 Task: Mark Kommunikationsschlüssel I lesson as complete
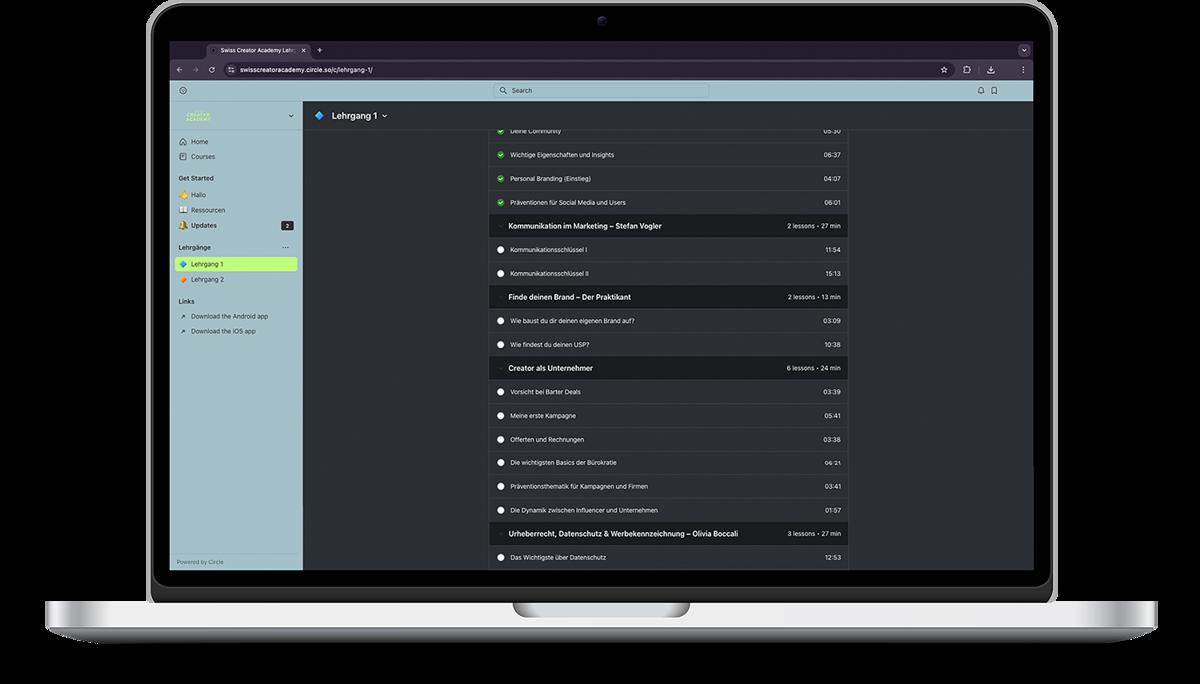click(501, 250)
